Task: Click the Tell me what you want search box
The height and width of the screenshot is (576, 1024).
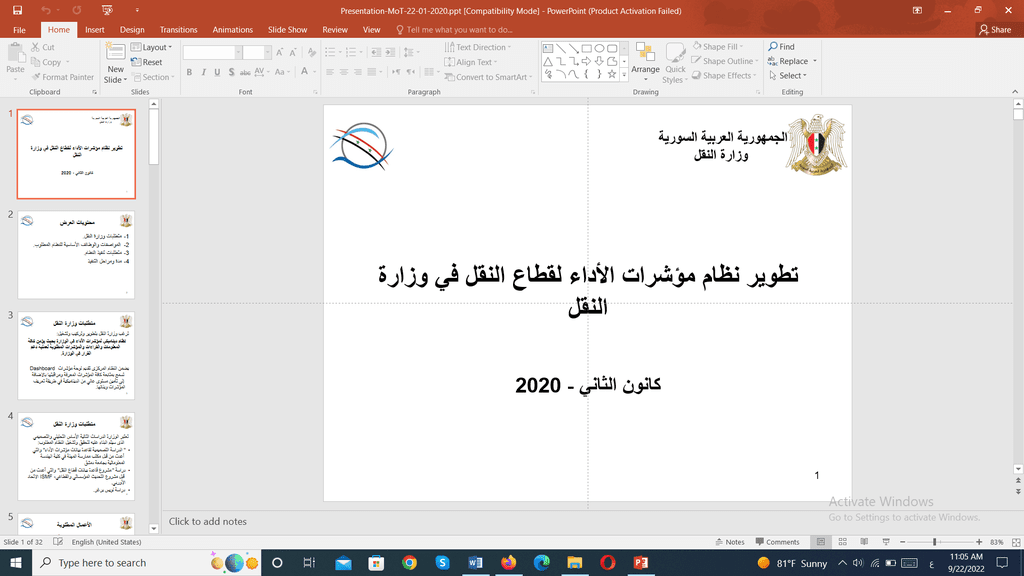Action: [x=455, y=30]
